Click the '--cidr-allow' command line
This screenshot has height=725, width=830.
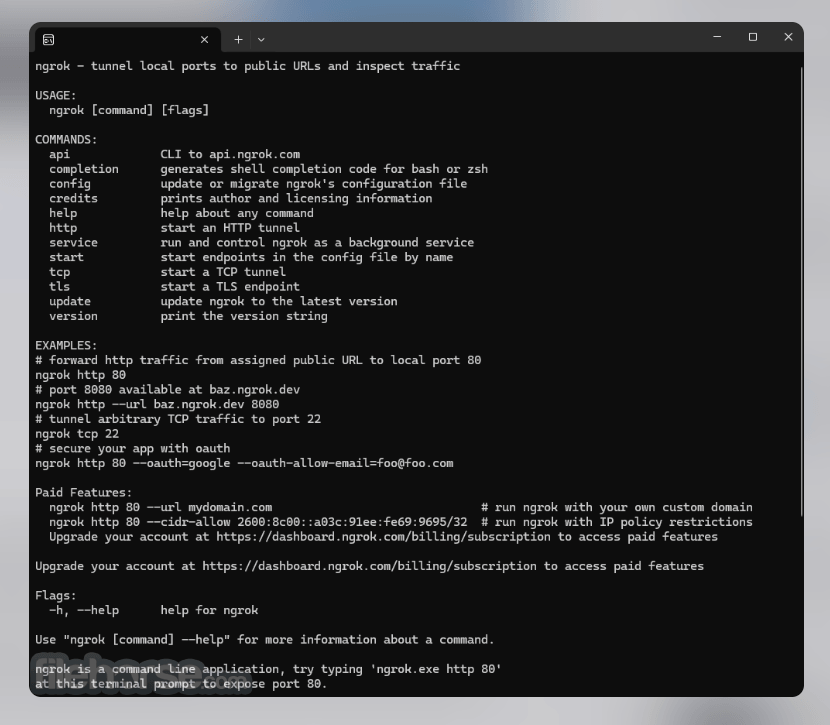(258, 522)
